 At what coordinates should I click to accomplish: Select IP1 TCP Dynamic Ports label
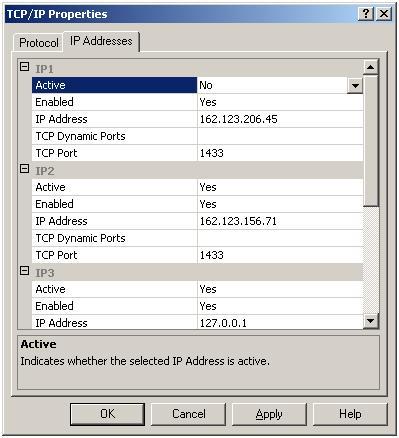[x=80, y=136]
